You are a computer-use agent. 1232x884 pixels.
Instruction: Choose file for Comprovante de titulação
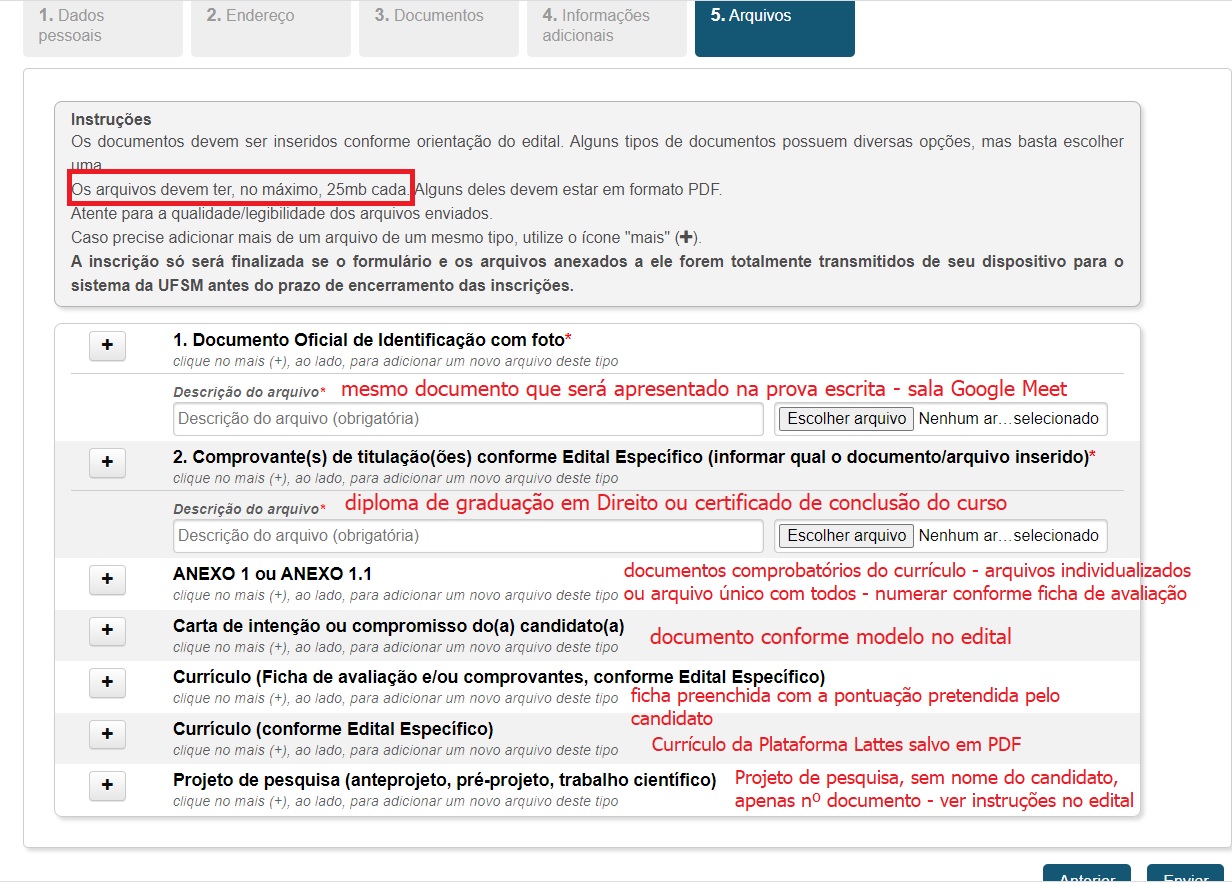(845, 536)
